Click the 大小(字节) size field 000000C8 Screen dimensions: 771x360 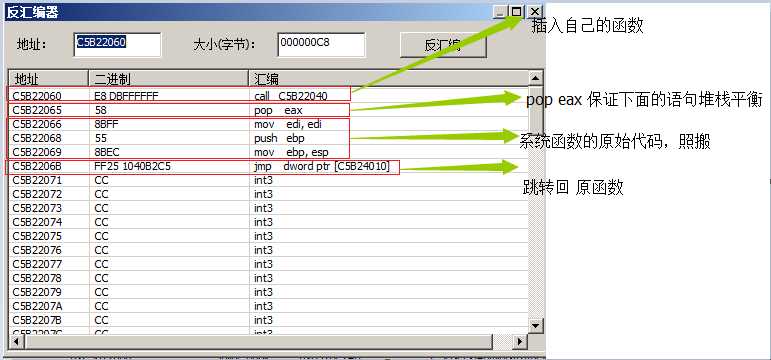click(x=321, y=44)
